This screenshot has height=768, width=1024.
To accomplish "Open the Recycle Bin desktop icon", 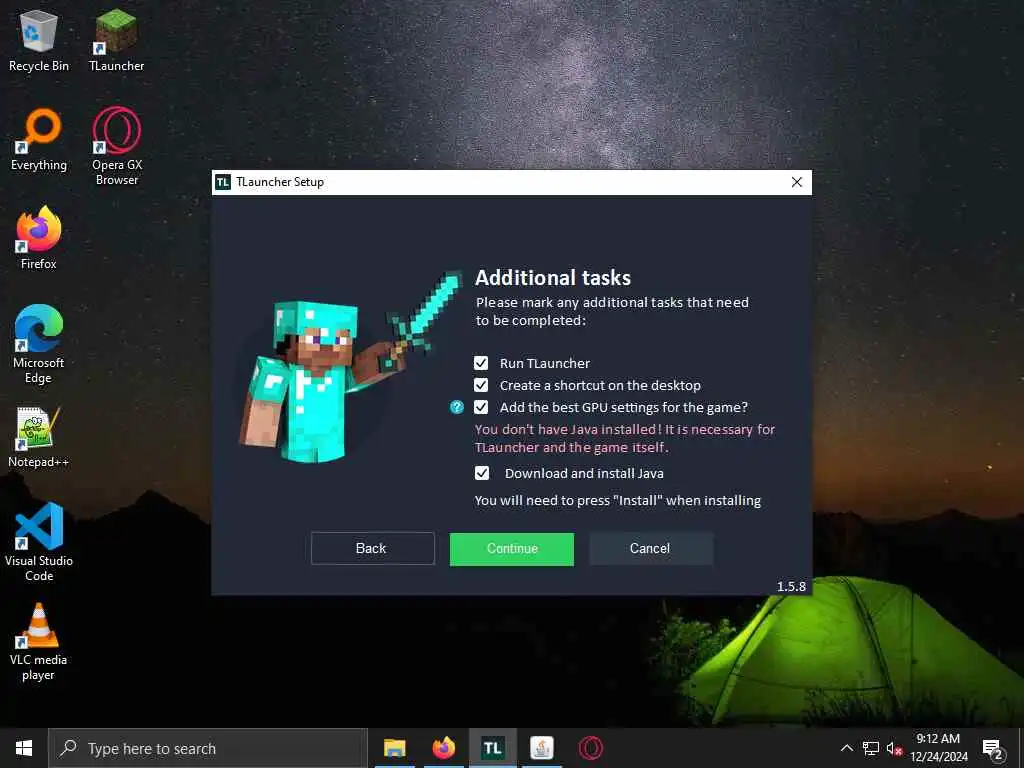I will 39,40.
